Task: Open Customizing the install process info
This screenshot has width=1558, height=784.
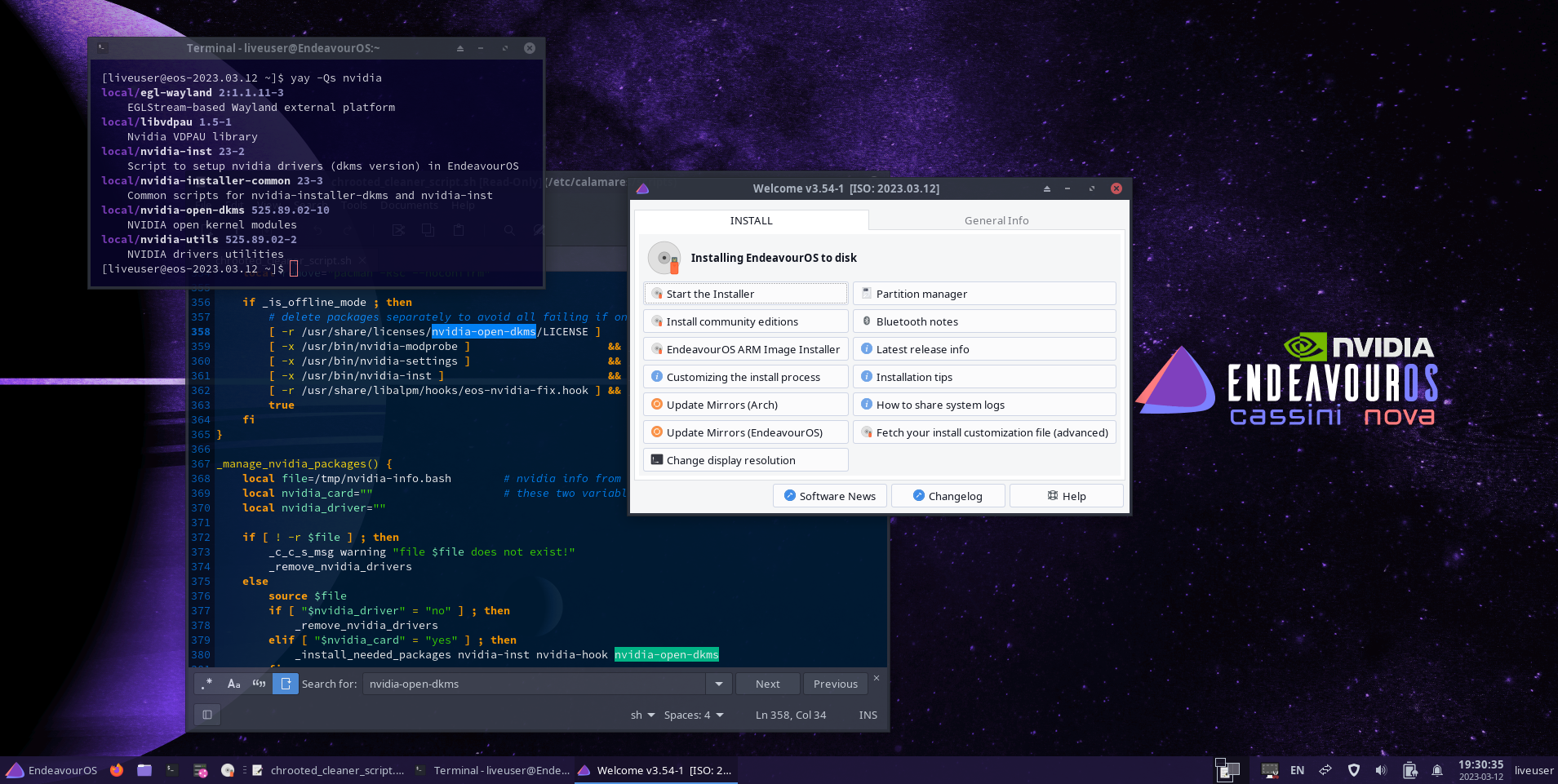Action: (x=746, y=377)
